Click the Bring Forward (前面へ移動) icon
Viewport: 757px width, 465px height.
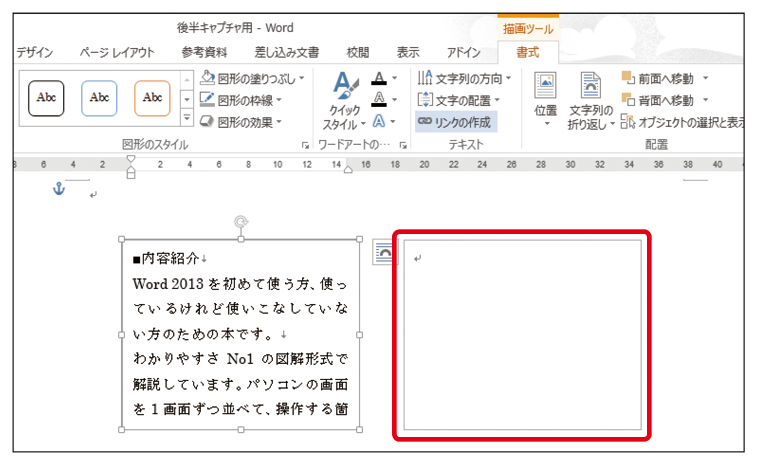point(628,77)
